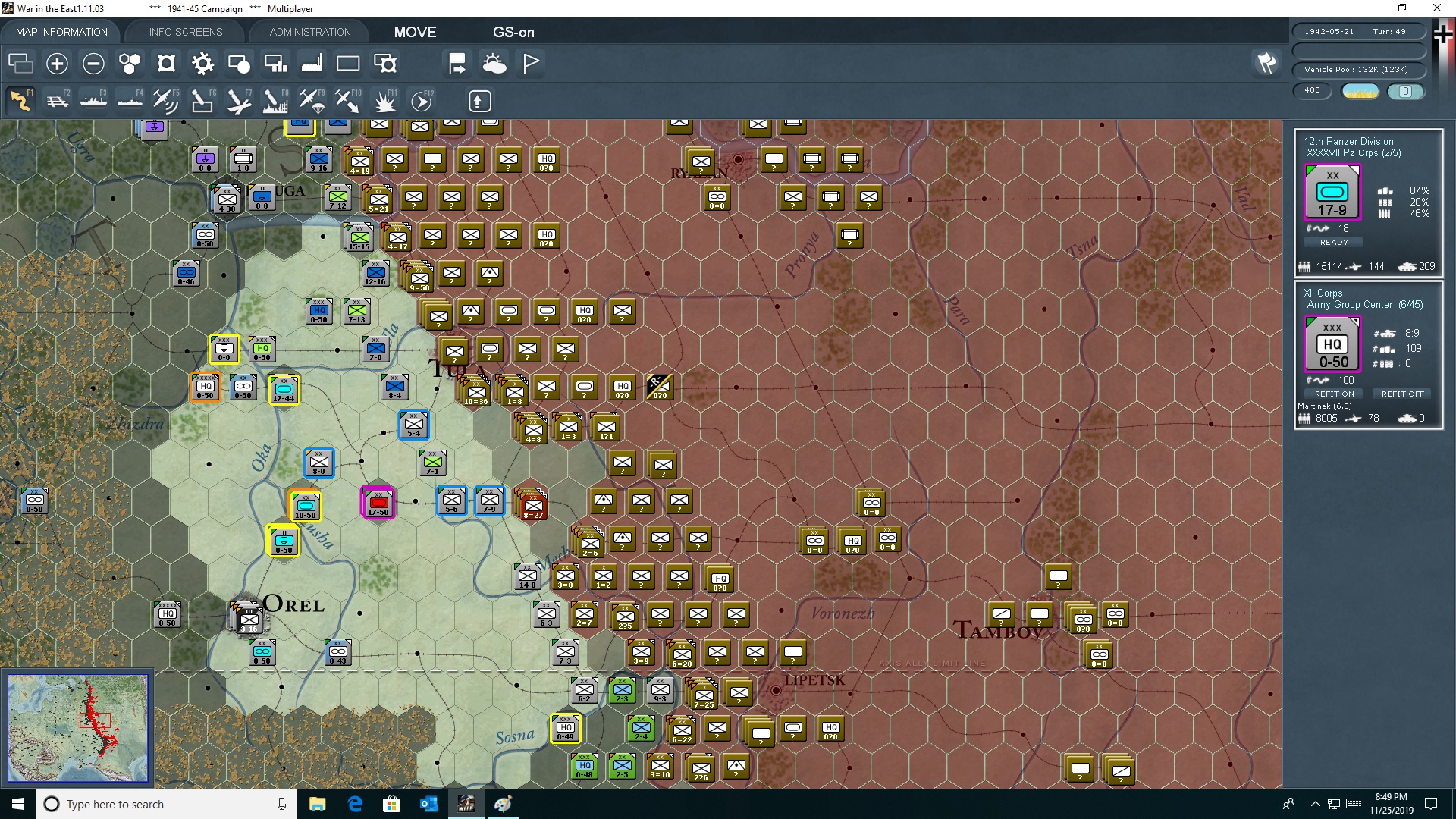This screenshot has width=1456, height=819.
Task: Open the MAP INFORMATION tab
Action: [61, 32]
